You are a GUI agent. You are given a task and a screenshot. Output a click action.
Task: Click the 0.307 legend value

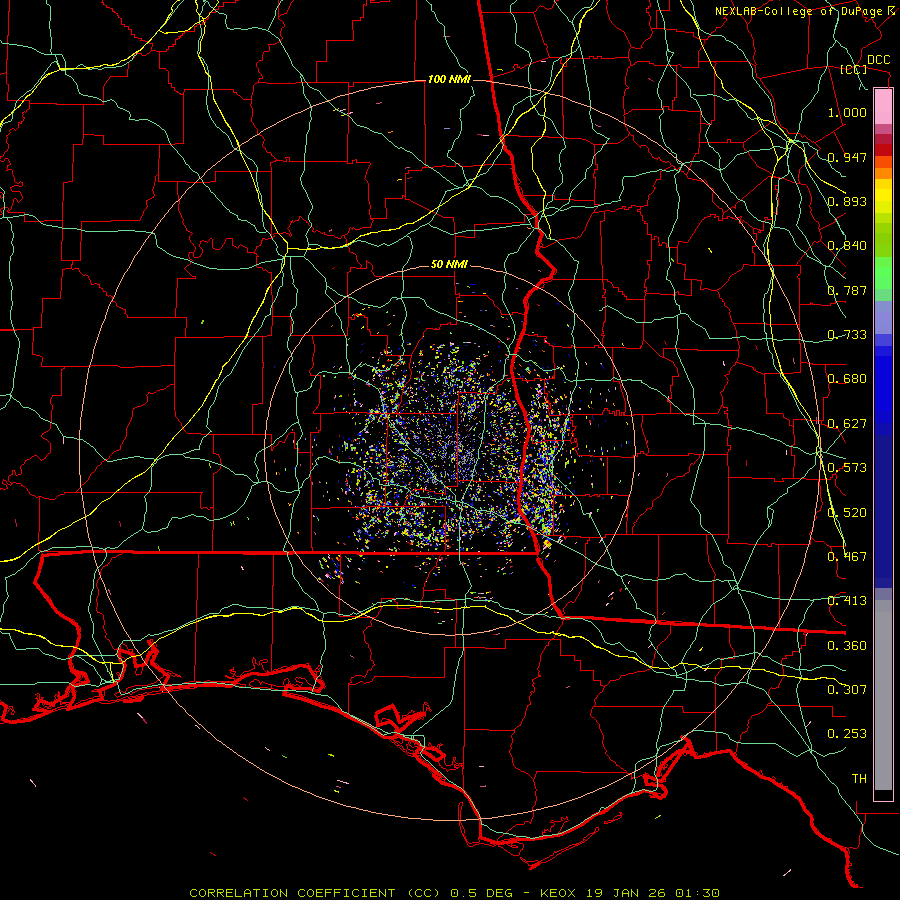coord(847,690)
